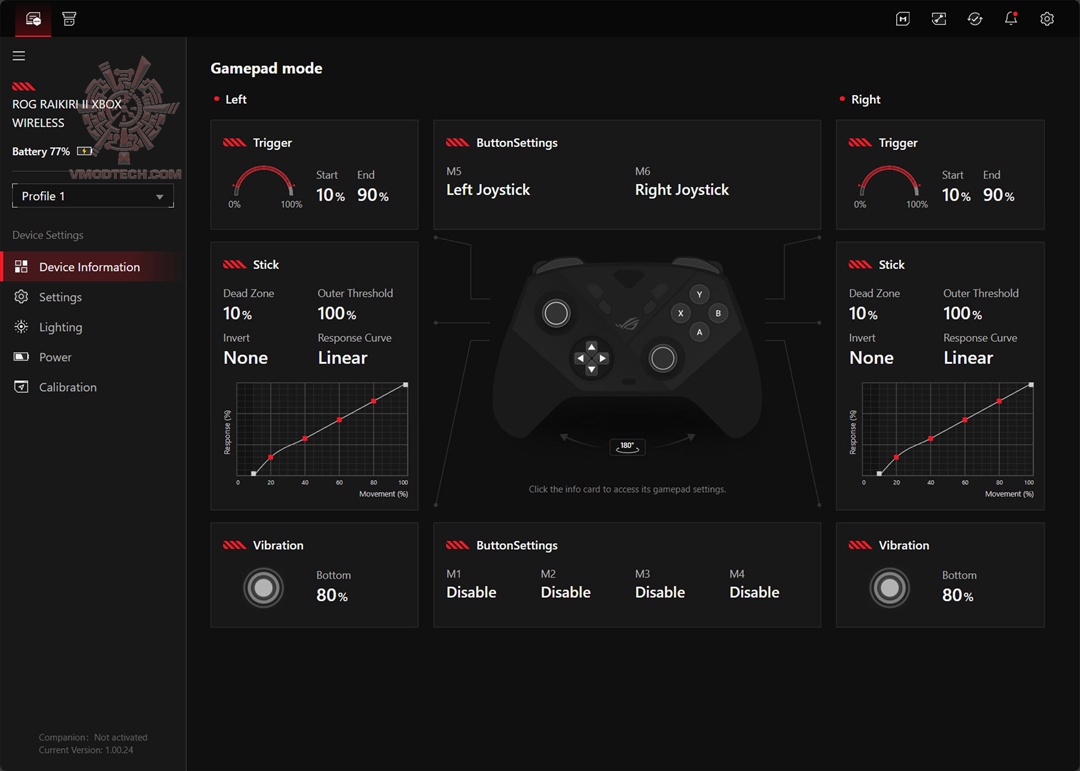The height and width of the screenshot is (771, 1080).
Task: Click the right vibration motor icon
Action: 889,588
